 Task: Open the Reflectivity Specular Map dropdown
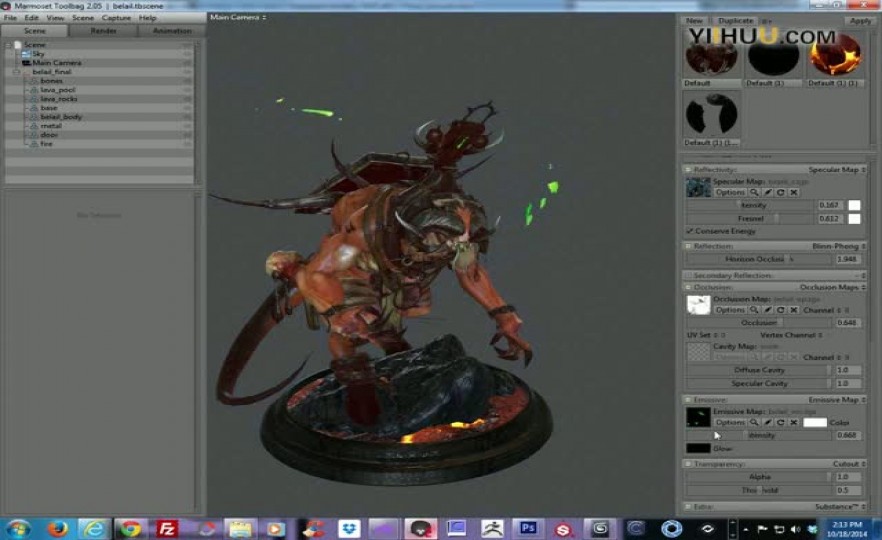coord(837,169)
